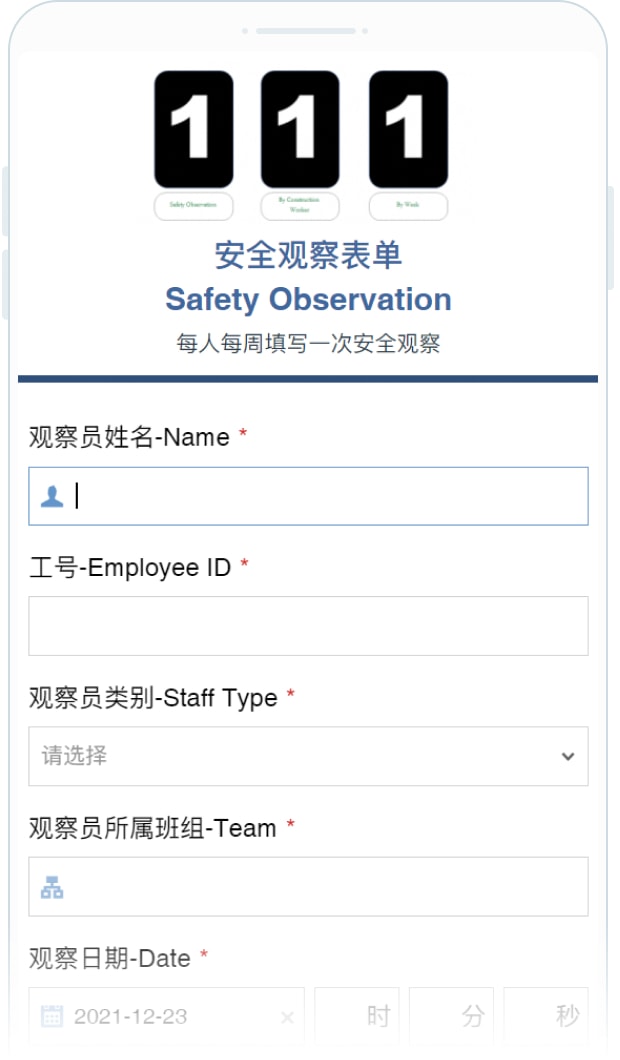Image resolution: width=620 pixels, height=1060 pixels.
Task: Click the middle black '1' card image
Action: 300,130
